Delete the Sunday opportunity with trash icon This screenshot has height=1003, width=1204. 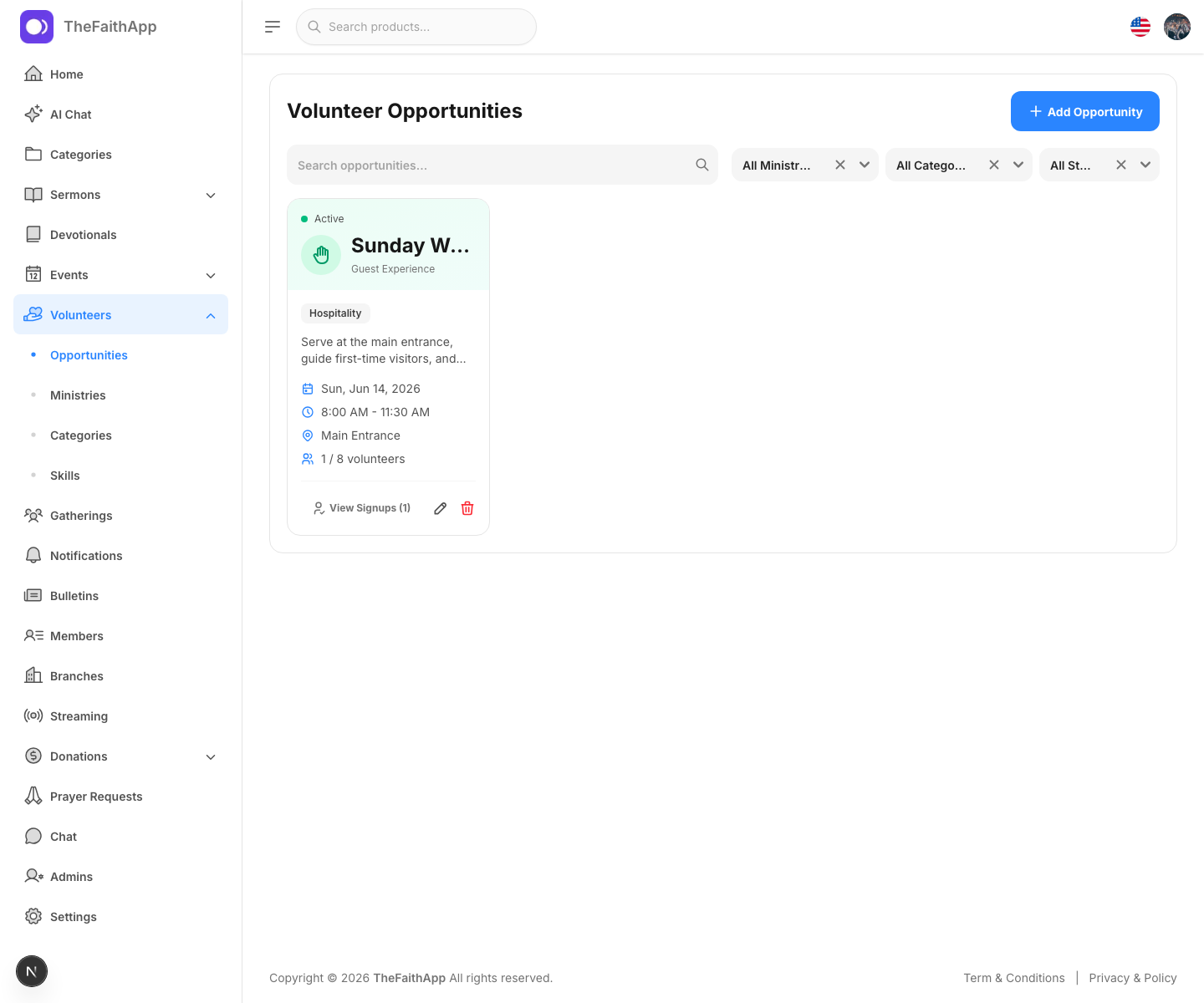[x=467, y=508]
